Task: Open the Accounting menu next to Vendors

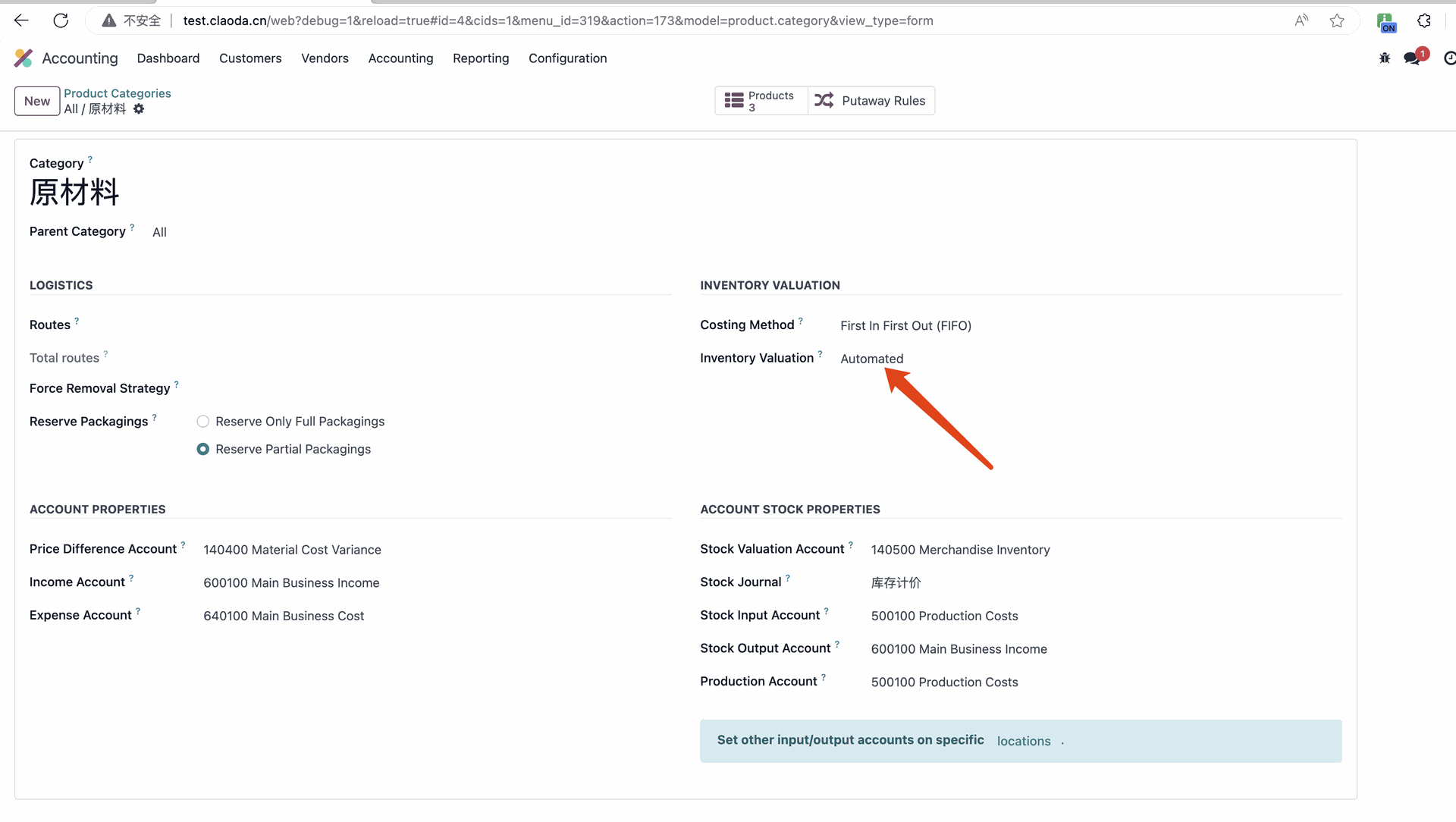Action: (x=400, y=58)
